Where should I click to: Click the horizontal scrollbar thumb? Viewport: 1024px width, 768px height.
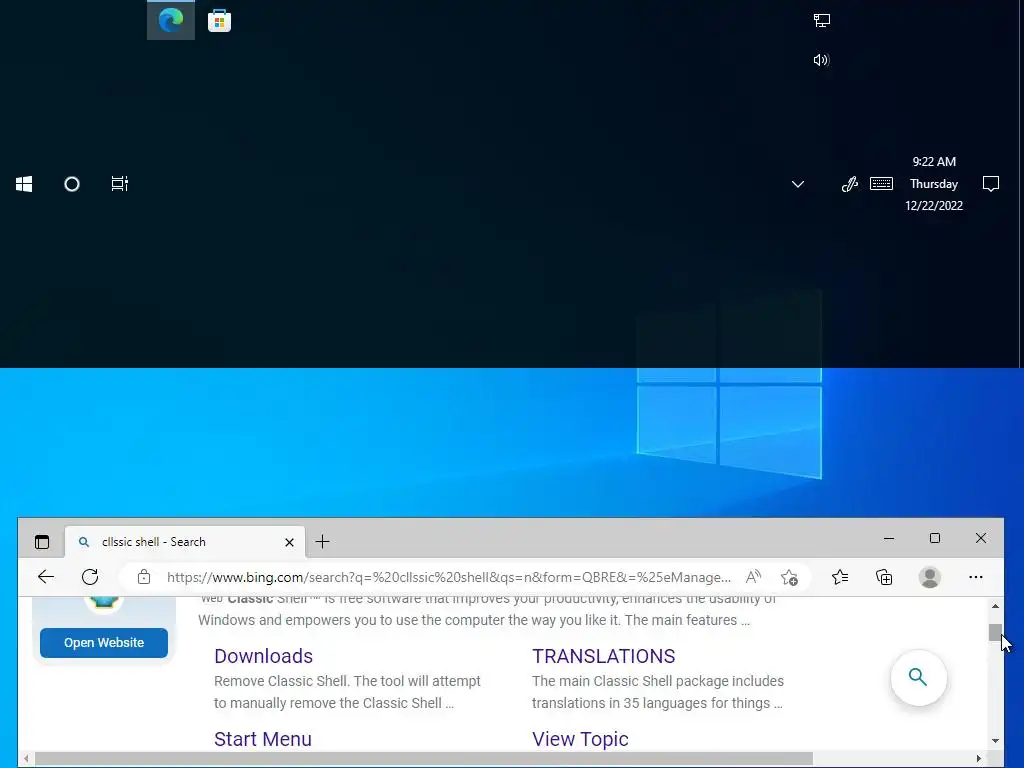(424, 758)
